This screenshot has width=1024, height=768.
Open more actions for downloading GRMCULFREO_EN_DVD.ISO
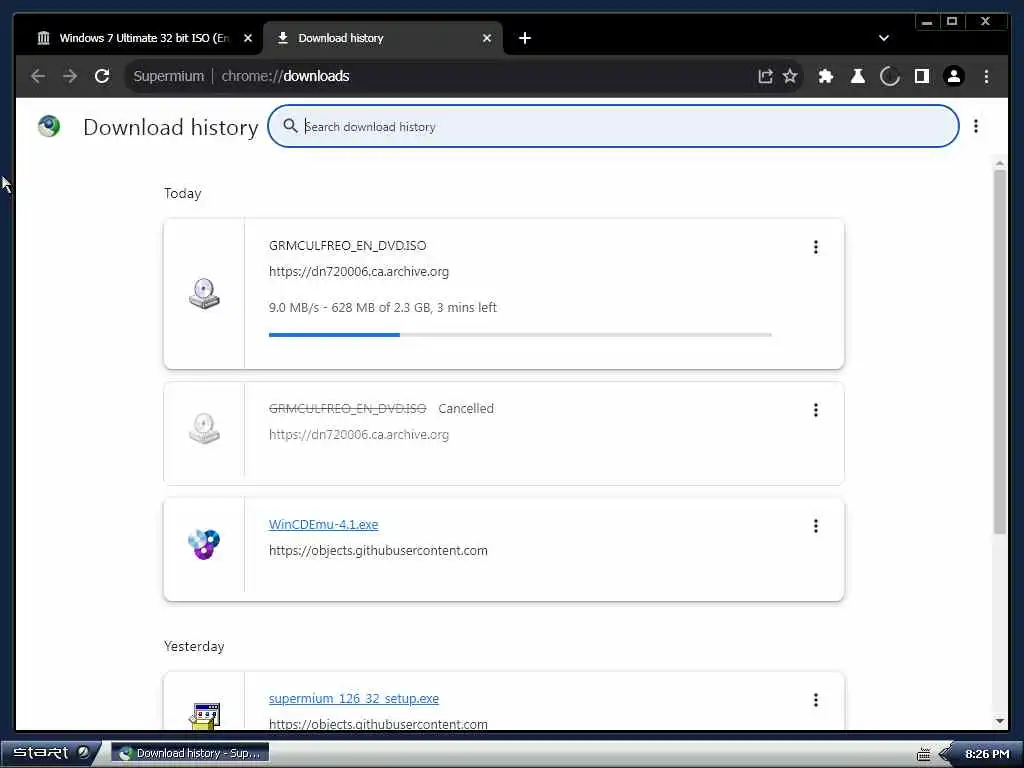[816, 247]
